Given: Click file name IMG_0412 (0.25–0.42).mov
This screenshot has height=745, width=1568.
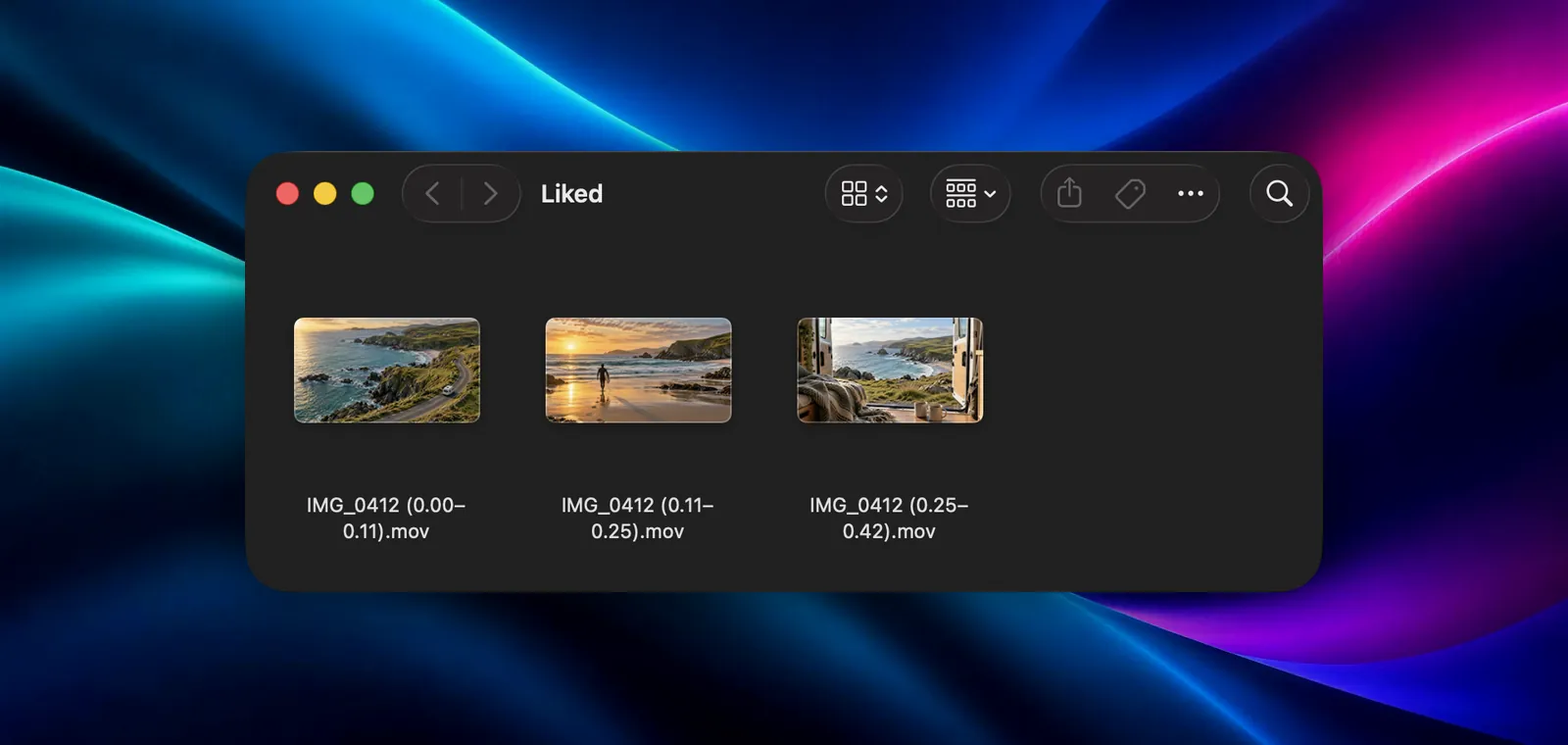Looking at the screenshot, I should tap(889, 518).
